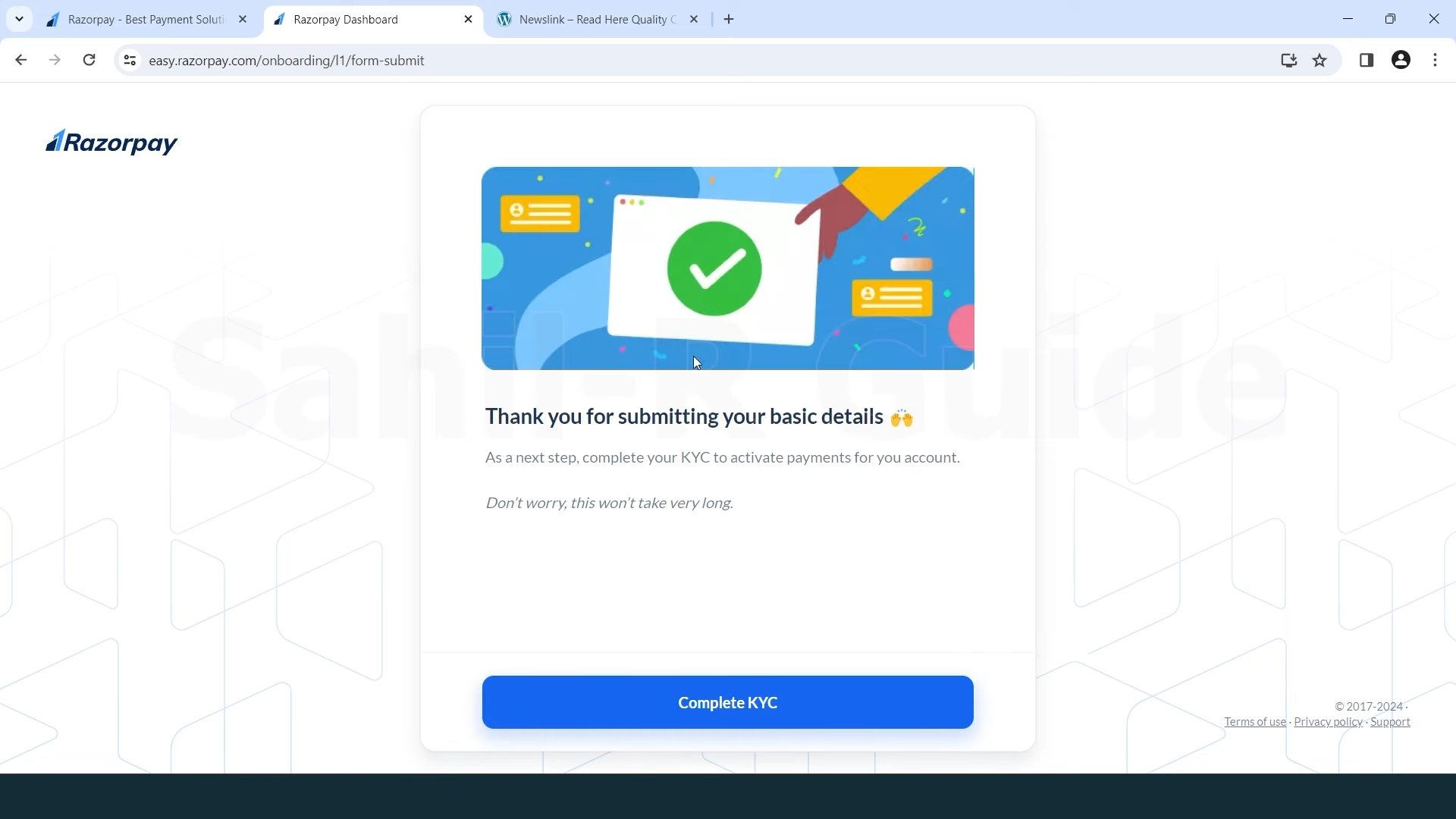This screenshot has width=1456, height=819.
Task: Open the Terms of use link
Action: click(1255, 722)
